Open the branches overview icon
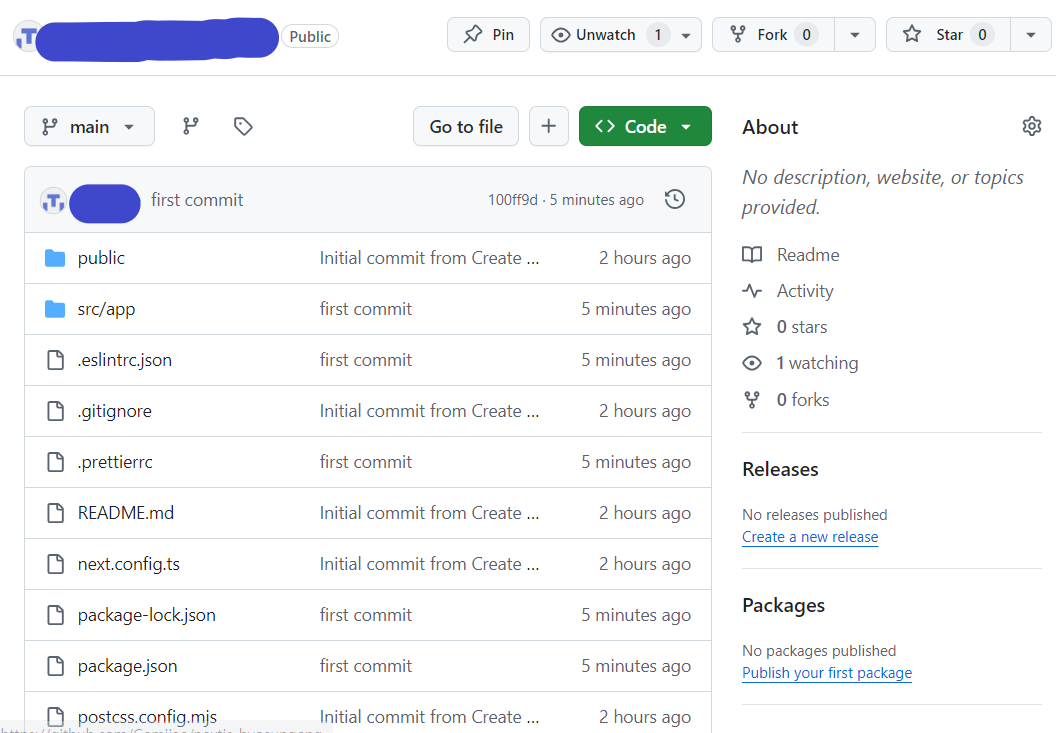The height and width of the screenshot is (733, 1056). point(190,126)
